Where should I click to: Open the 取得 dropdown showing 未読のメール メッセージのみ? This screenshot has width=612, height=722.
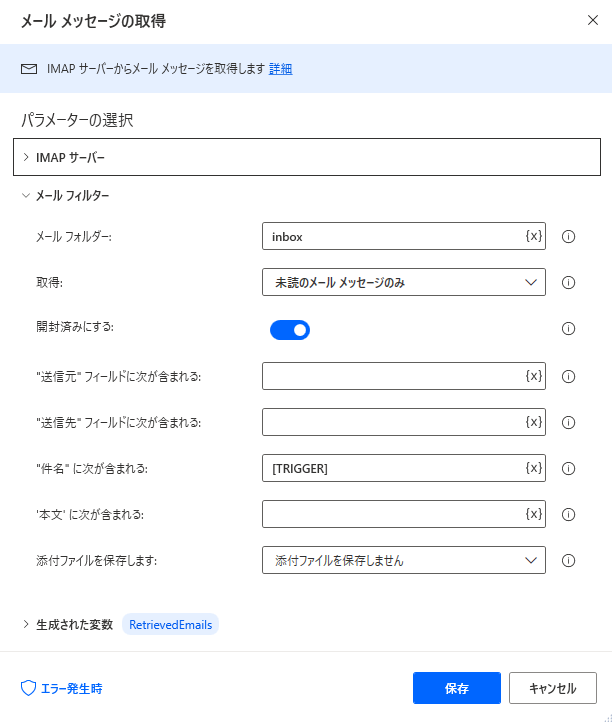click(x=404, y=282)
